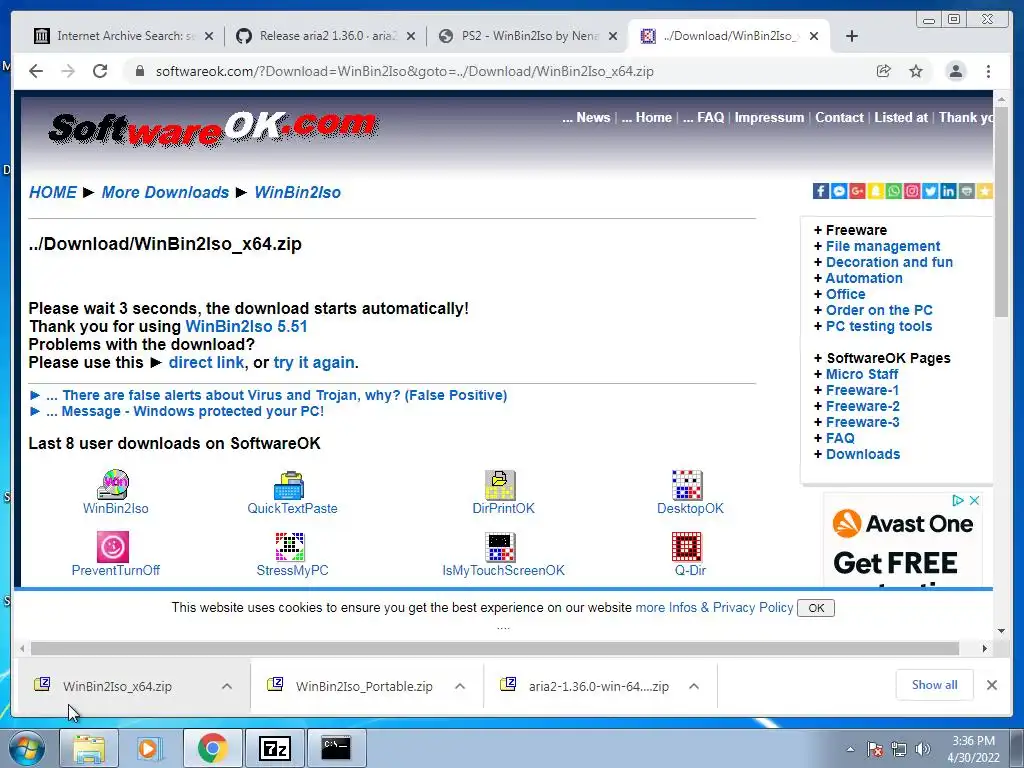Screen dimensions: 1024x768
Task: Open the Q-Dir program icon
Action: tap(687, 547)
